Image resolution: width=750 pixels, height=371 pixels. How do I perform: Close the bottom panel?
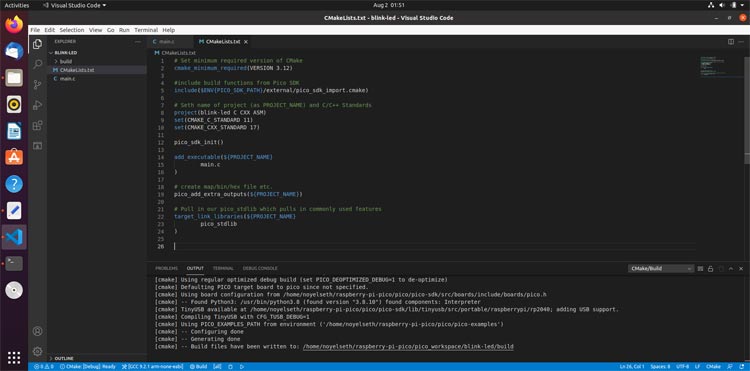coord(741,269)
